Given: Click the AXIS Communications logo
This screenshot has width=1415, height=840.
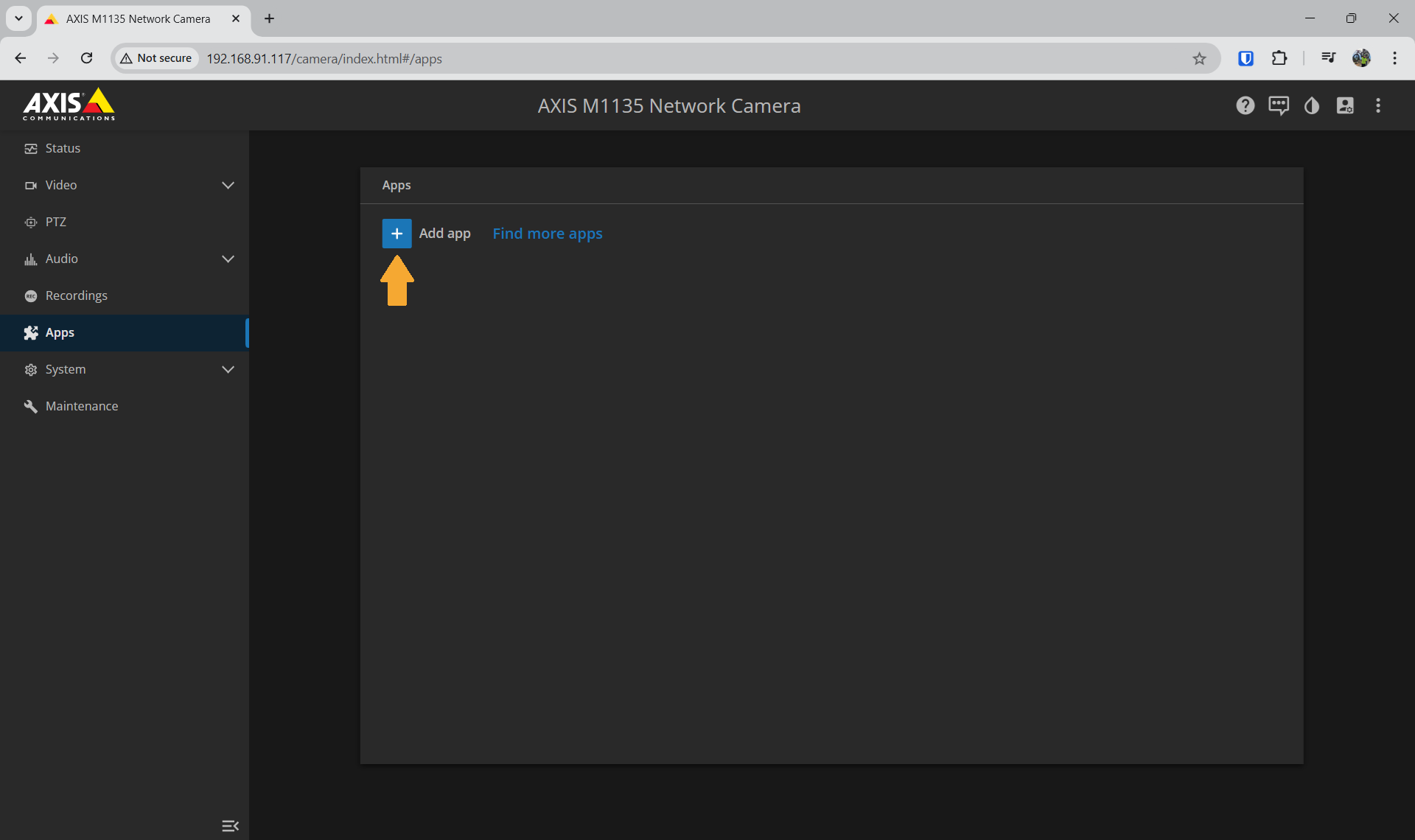Looking at the screenshot, I should (x=69, y=104).
